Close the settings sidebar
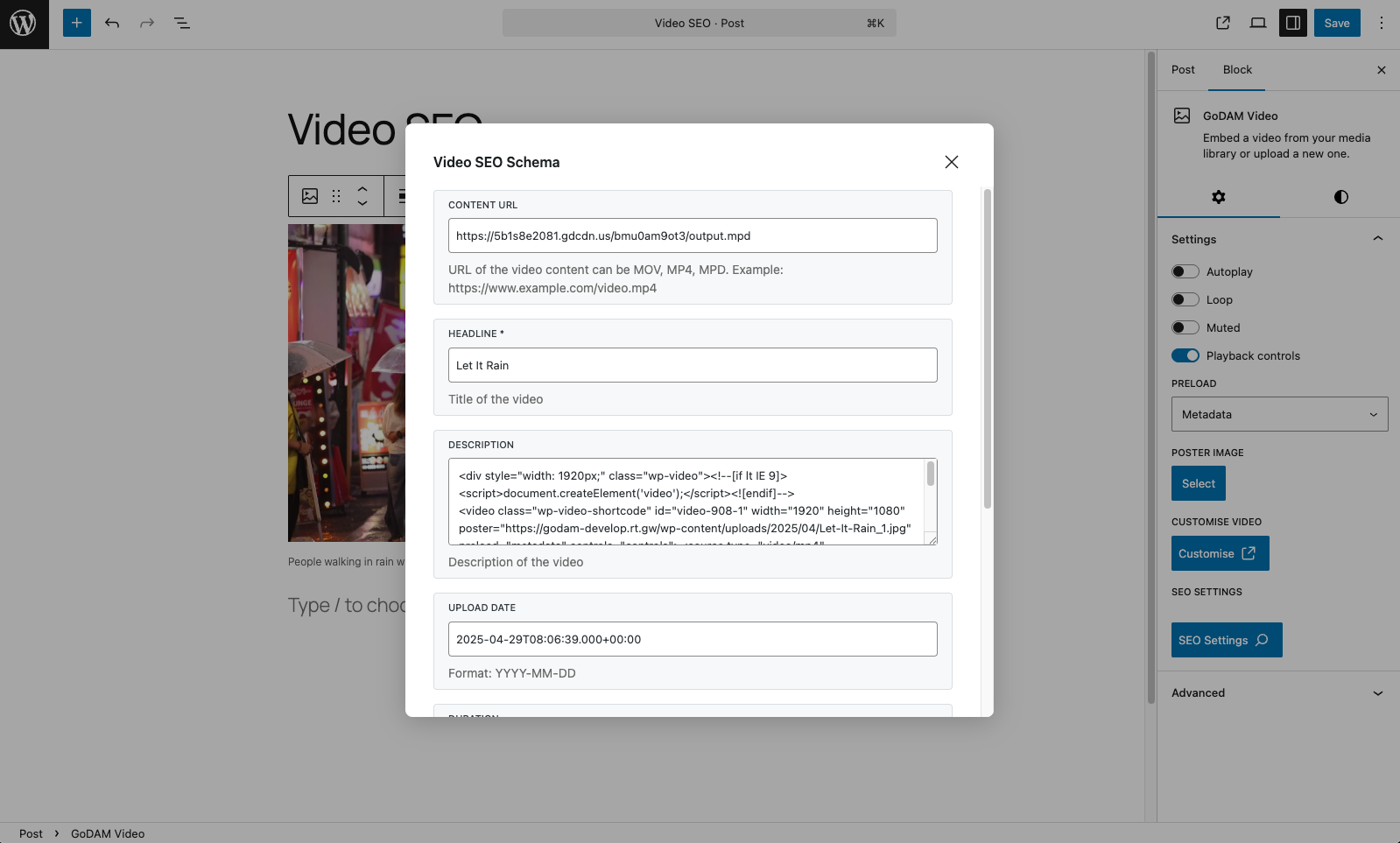 point(1382,70)
